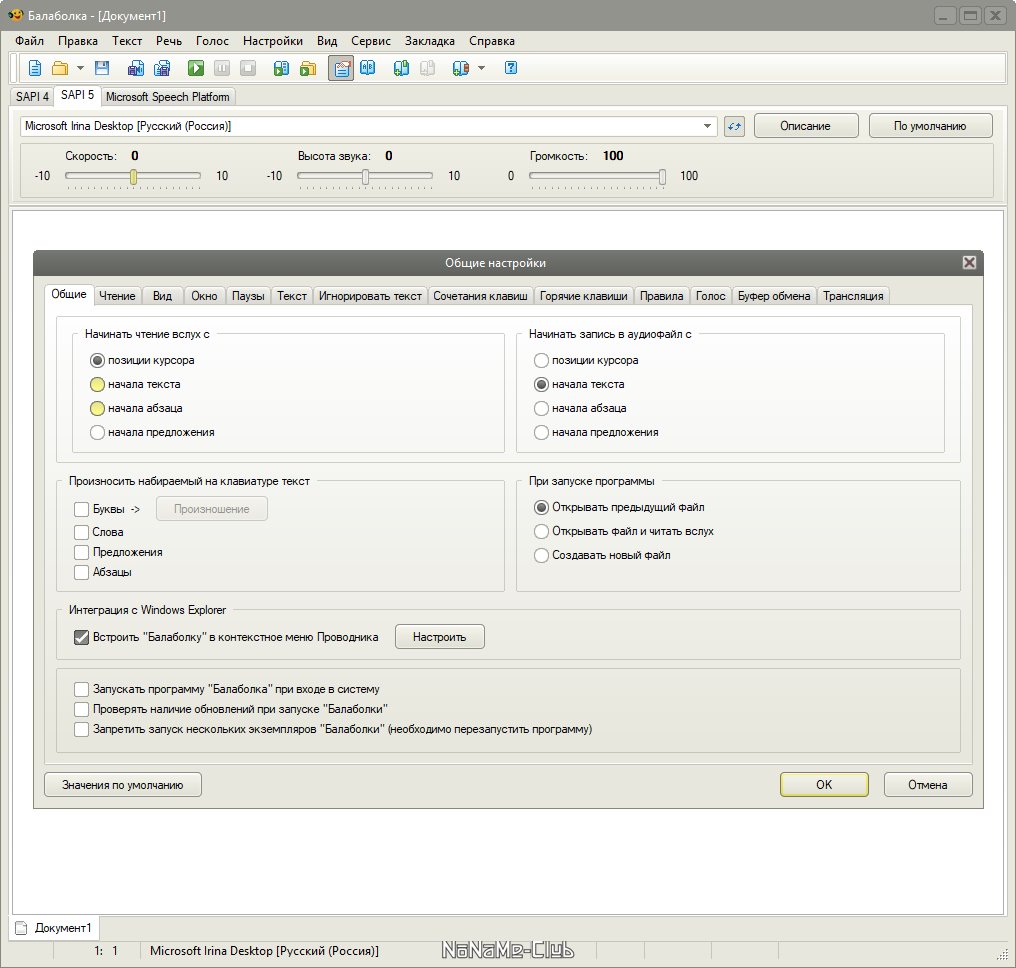This screenshot has width=1016, height=968.
Task: Click Значения по умолчанию button
Action: click(123, 785)
